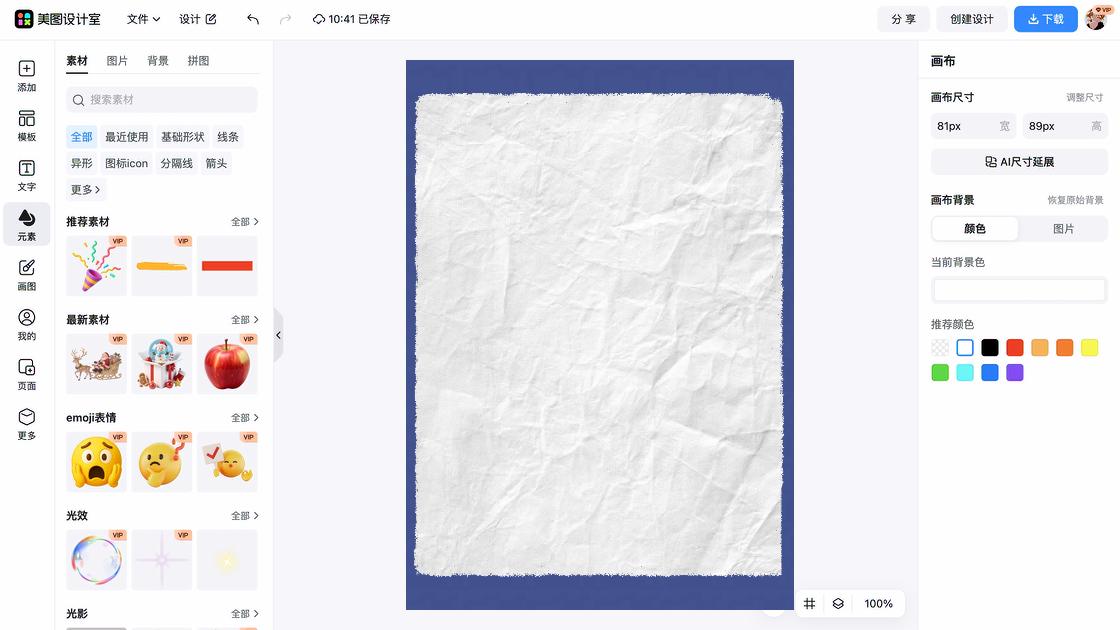
Task: Open the 页面 pages panel
Action: click(26, 374)
